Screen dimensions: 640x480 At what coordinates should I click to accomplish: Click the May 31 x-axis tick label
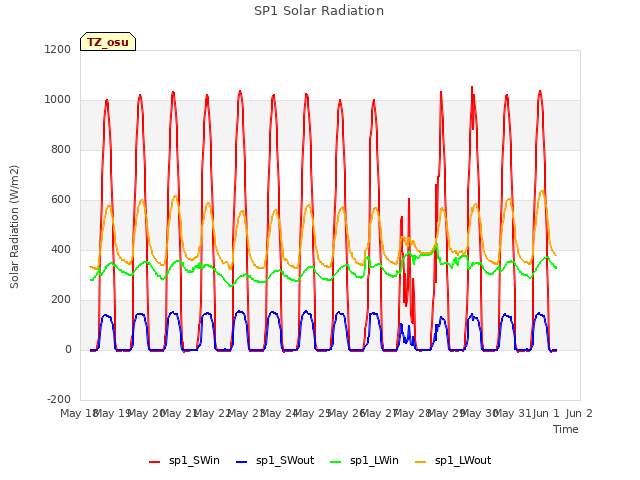click(512, 413)
